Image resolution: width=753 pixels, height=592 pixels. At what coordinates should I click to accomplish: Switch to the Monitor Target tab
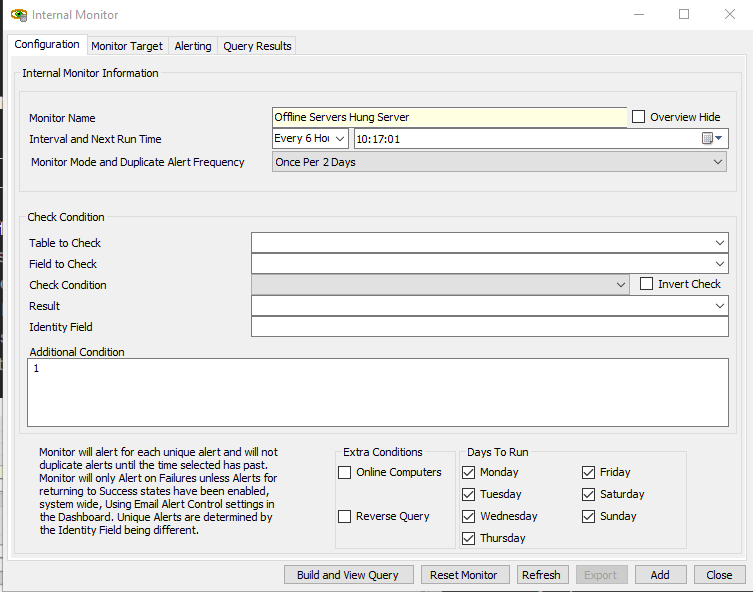click(x=126, y=46)
